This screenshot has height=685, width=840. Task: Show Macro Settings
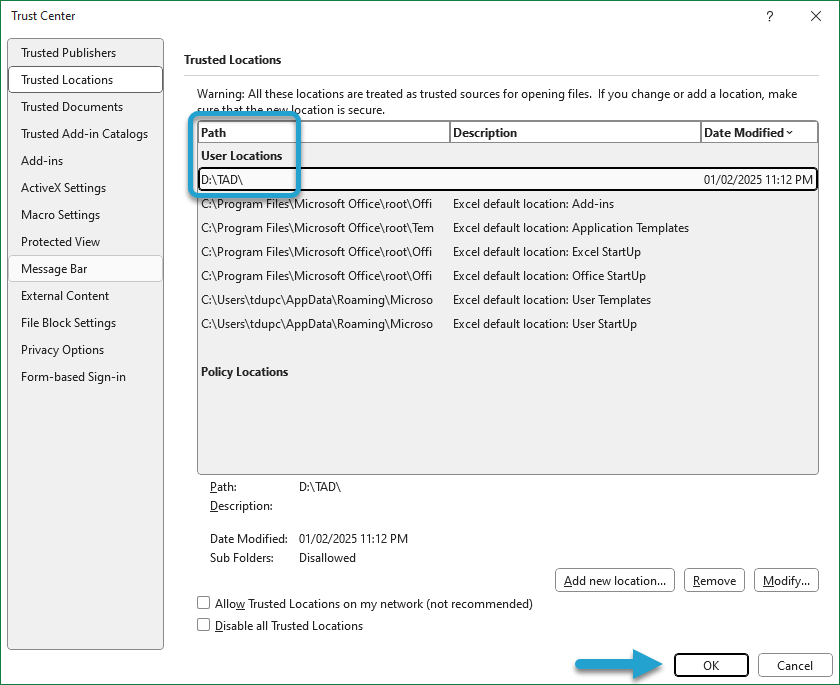click(86, 215)
